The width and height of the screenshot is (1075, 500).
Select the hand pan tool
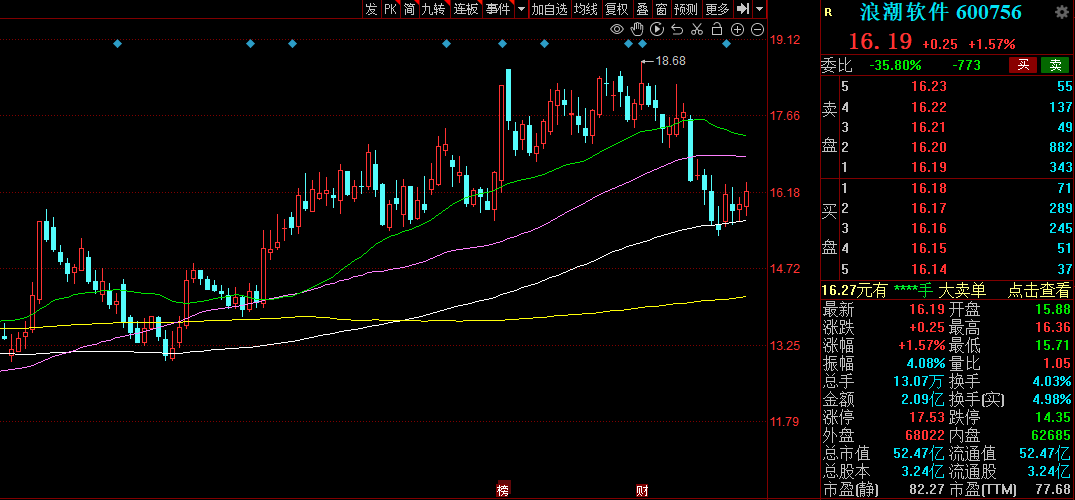coord(637,29)
